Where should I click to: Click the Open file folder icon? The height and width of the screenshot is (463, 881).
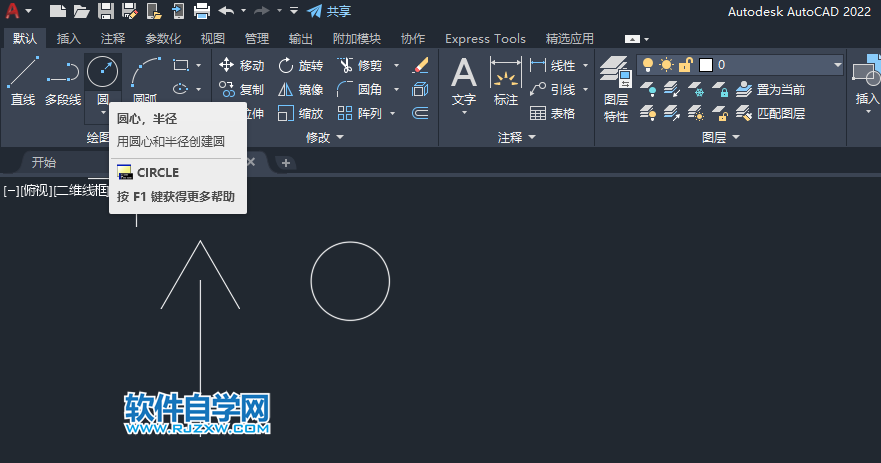click(x=81, y=11)
